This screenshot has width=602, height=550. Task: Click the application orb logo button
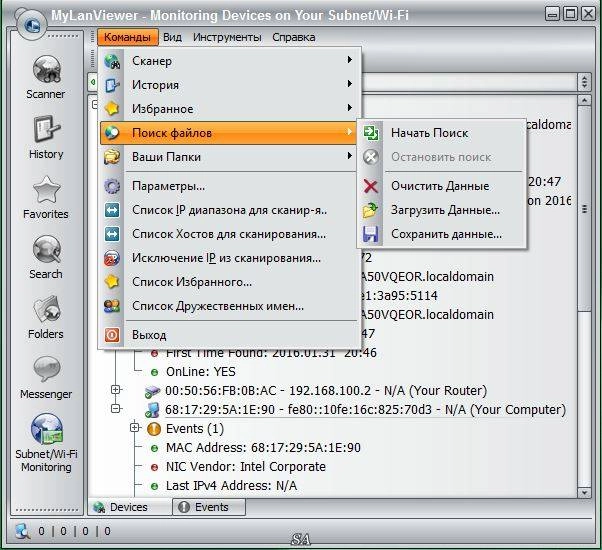[31, 25]
